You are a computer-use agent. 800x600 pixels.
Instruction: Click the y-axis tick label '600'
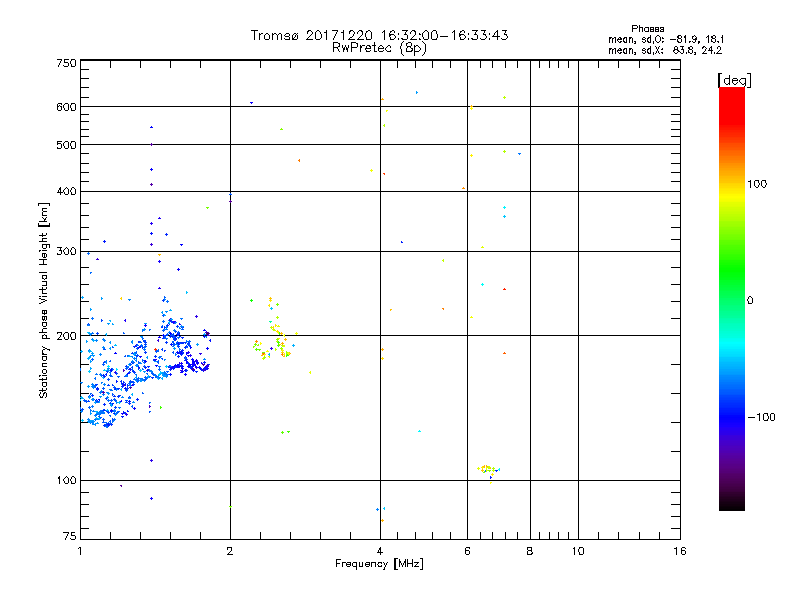pyautogui.click(x=66, y=107)
